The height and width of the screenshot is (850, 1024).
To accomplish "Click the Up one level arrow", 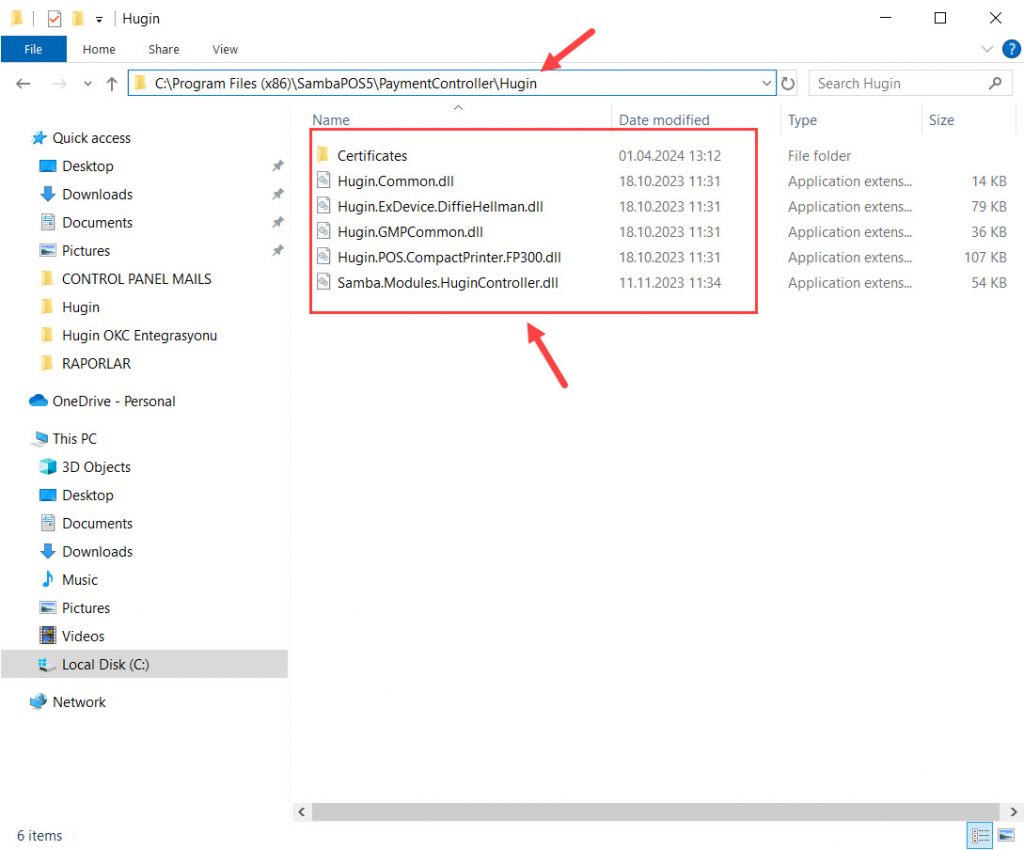I will 112,84.
